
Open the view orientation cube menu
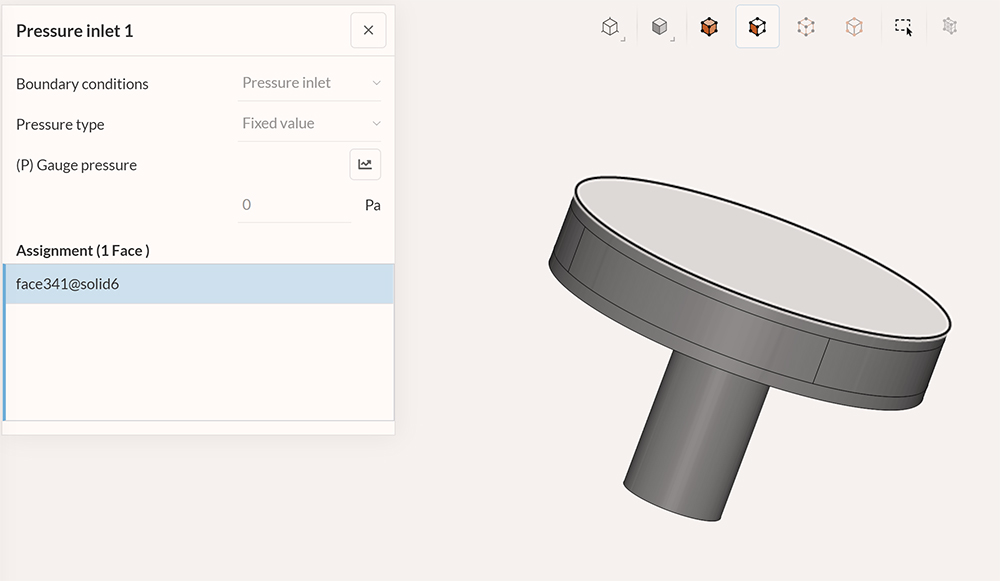coord(611,27)
